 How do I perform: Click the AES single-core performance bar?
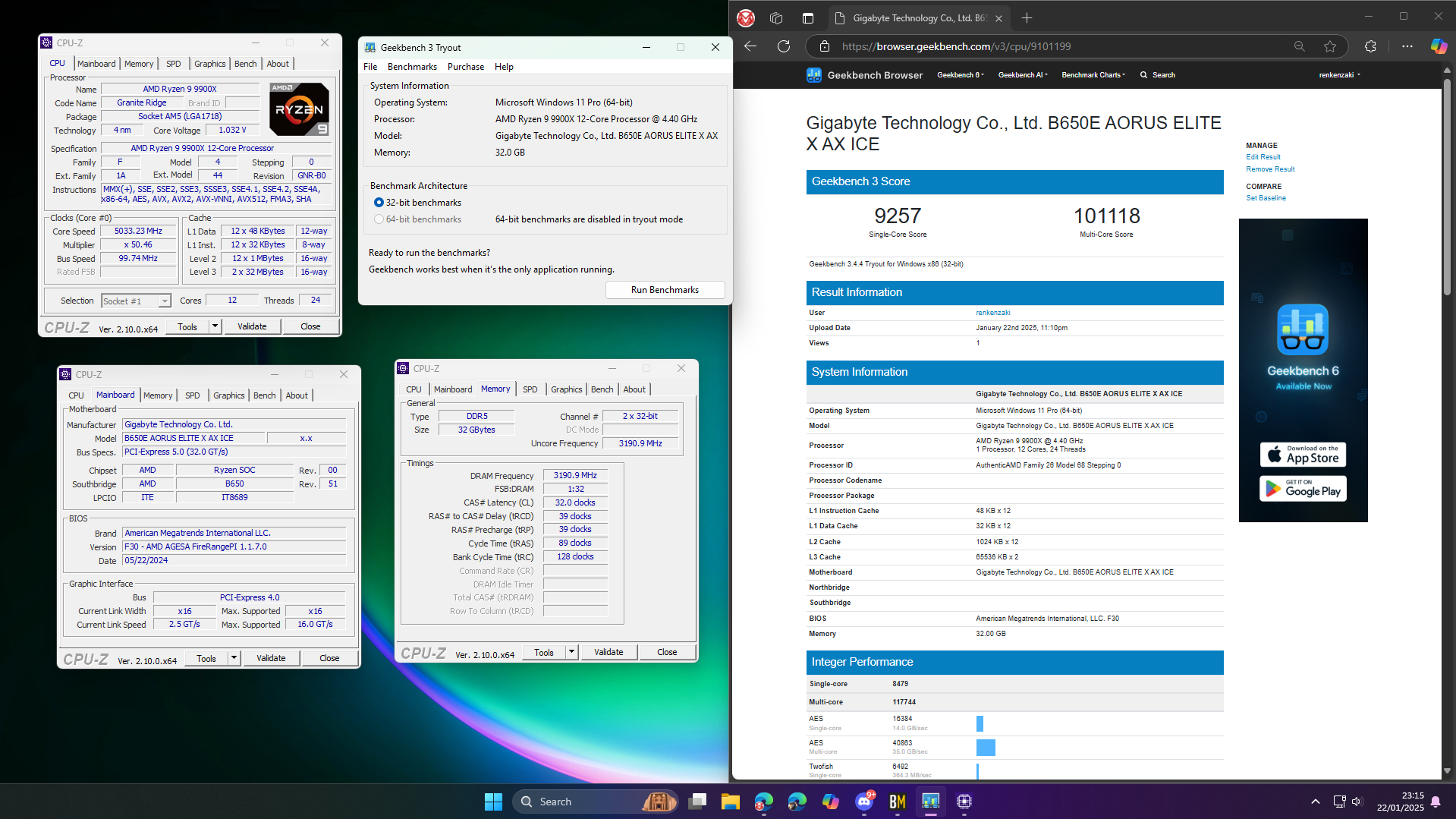980,723
